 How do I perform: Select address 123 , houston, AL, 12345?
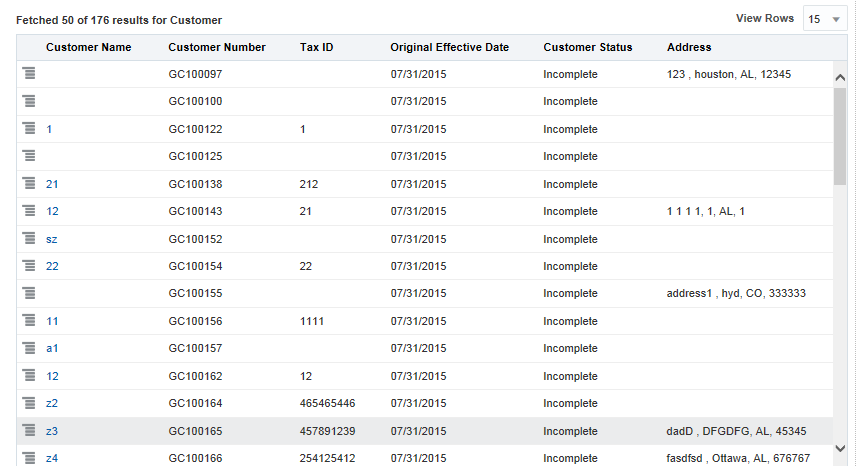(x=729, y=75)
